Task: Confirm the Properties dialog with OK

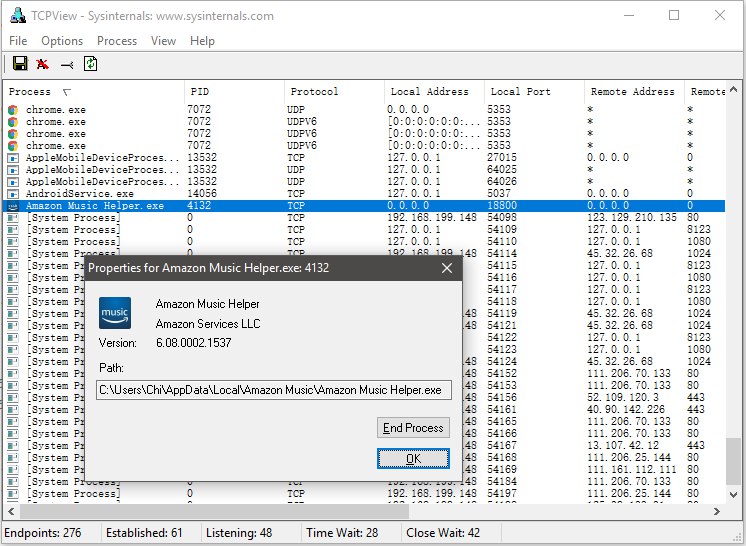Action: click(413, 458)
